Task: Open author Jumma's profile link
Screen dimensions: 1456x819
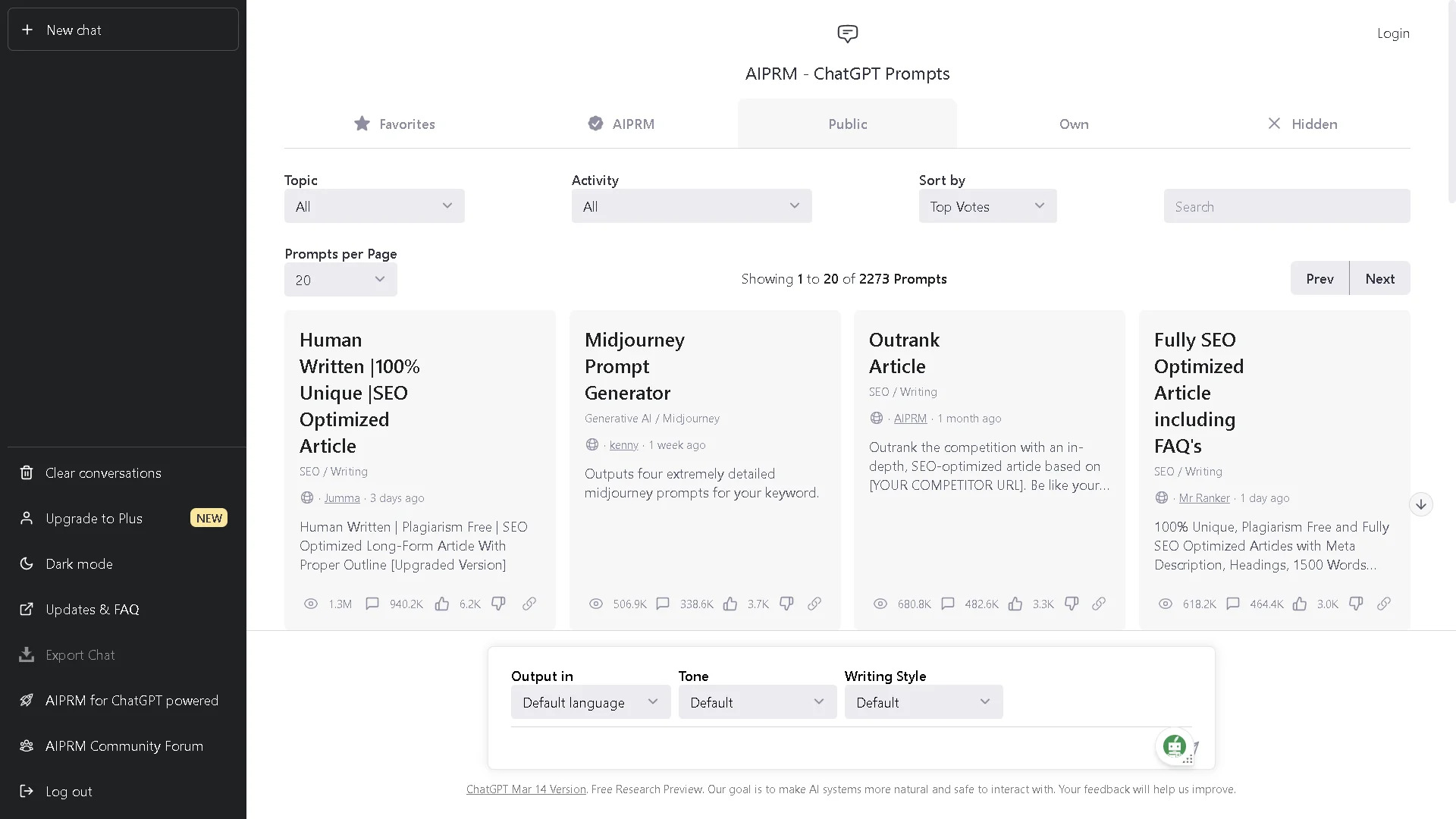Action: 342,498
